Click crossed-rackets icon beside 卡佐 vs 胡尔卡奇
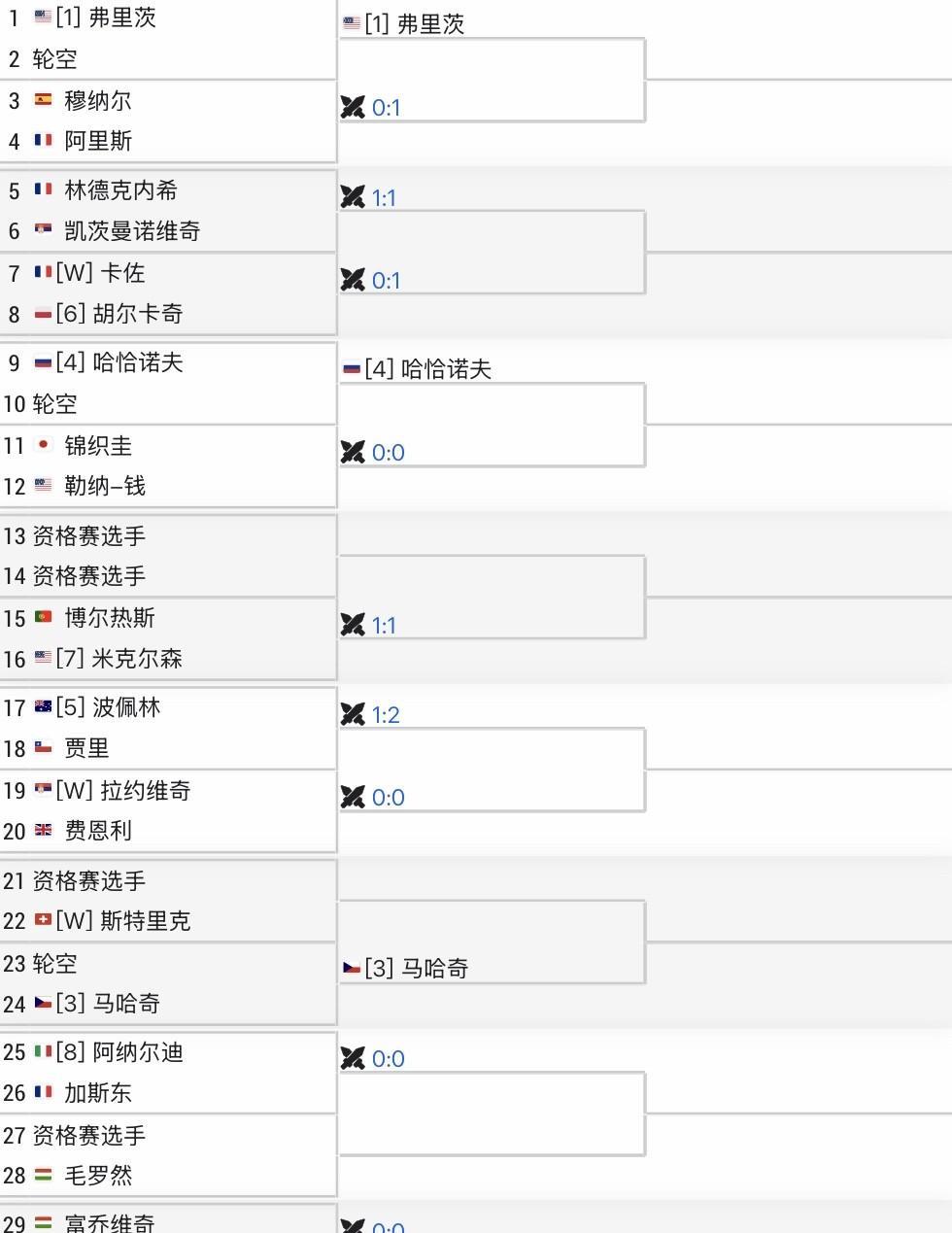The height and width of the screenshot is (1233, 952). tap(353, 281)
